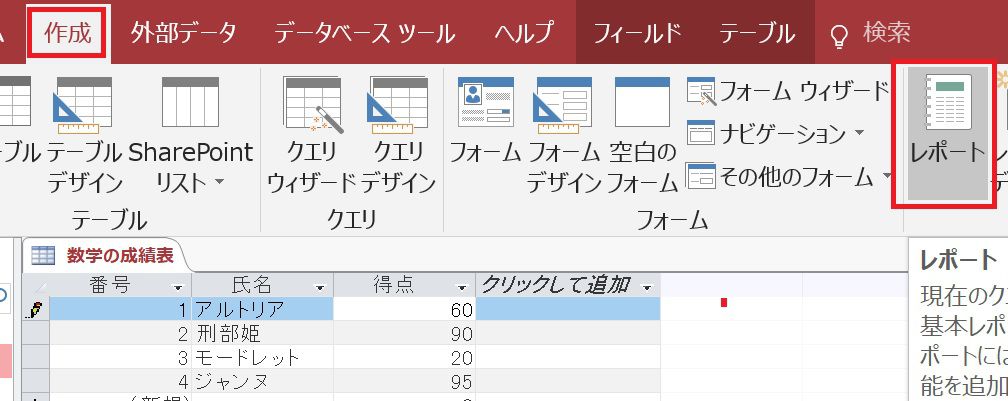This screenshot has height=401, width=1008.
Task: Switch to the 作成 ribbon tab
Action: point(67,33)
